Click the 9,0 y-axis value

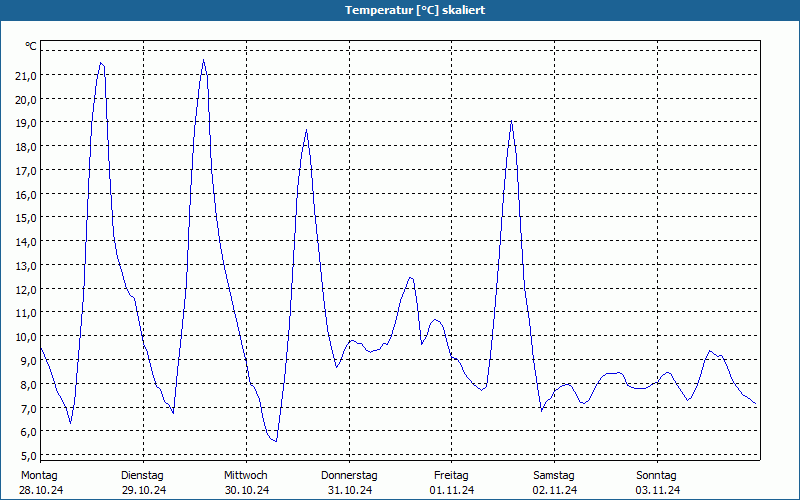[29, 361]
